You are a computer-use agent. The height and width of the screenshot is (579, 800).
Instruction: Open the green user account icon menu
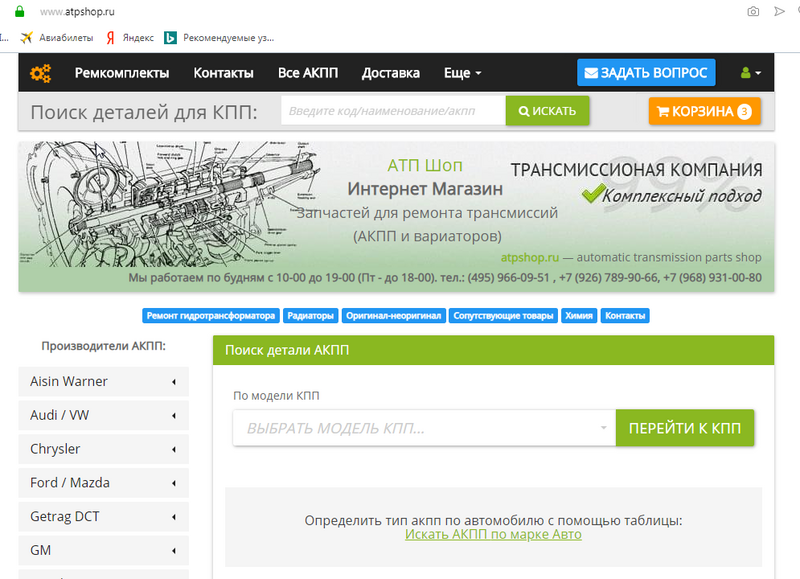click(x=751, y=73)
